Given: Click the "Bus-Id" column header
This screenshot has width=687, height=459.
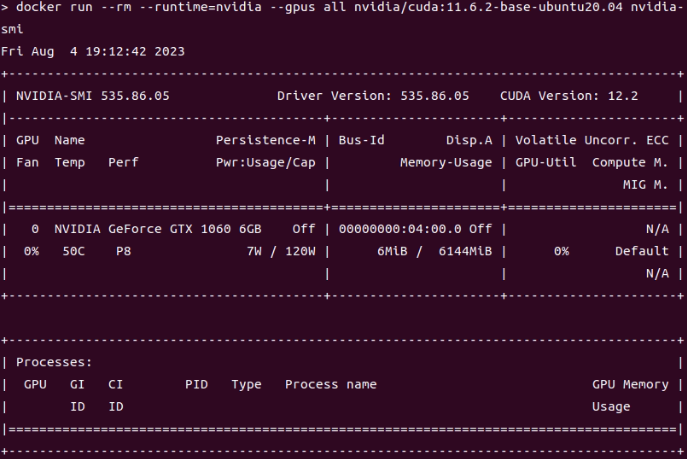Looking at the screenshot, I should 361,140.
